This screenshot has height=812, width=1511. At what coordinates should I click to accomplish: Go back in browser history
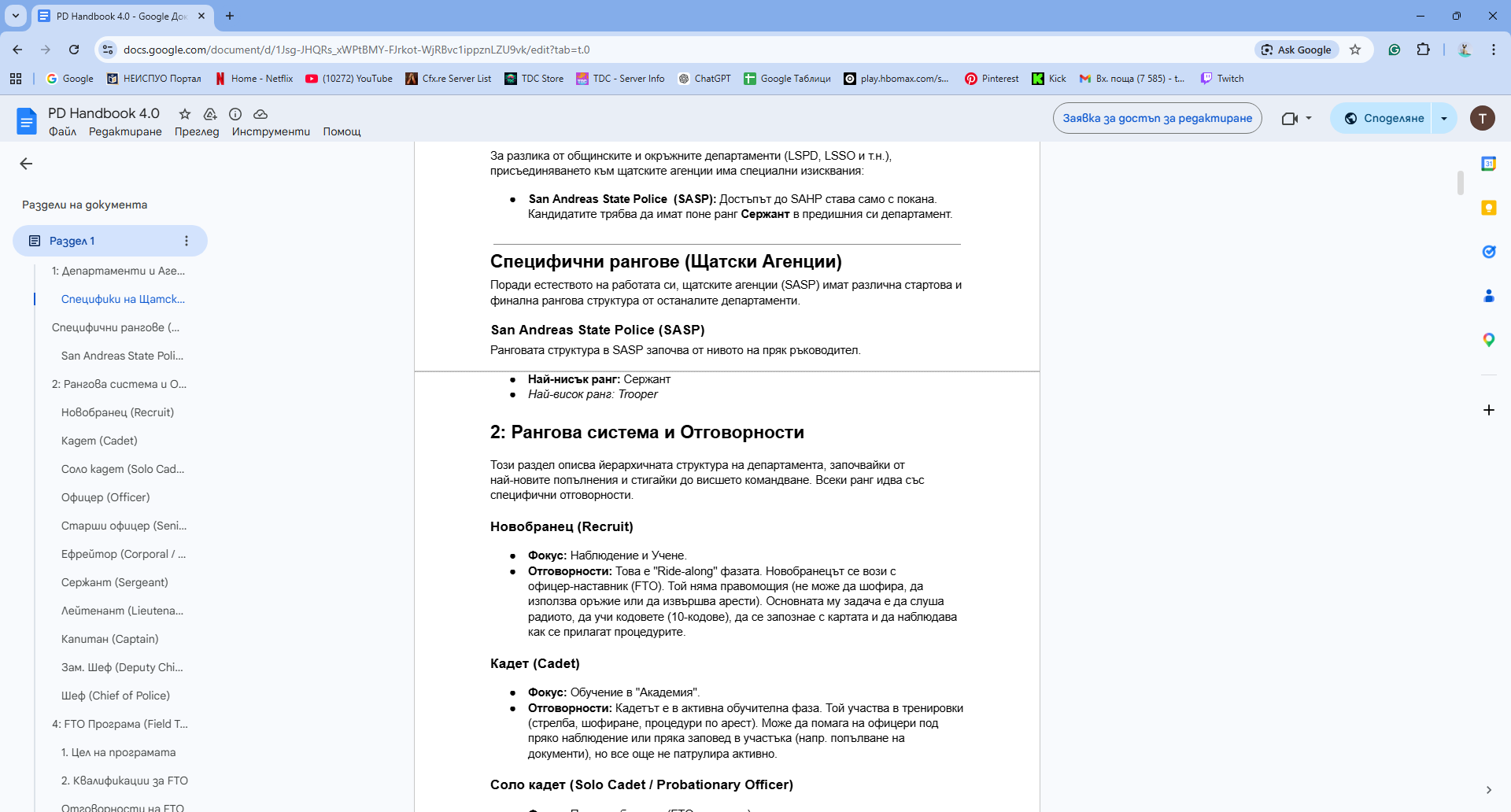tap(17, 50)
